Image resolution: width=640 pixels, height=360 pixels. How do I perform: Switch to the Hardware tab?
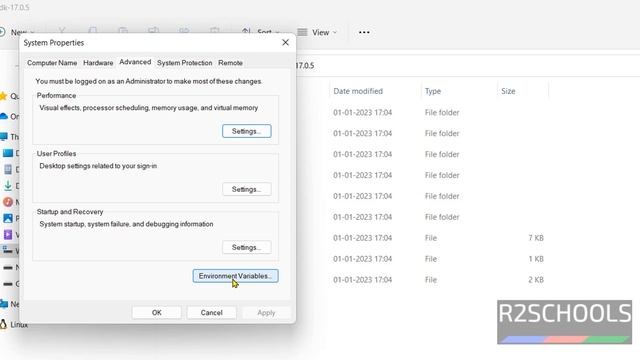click(x=98, y=63)
